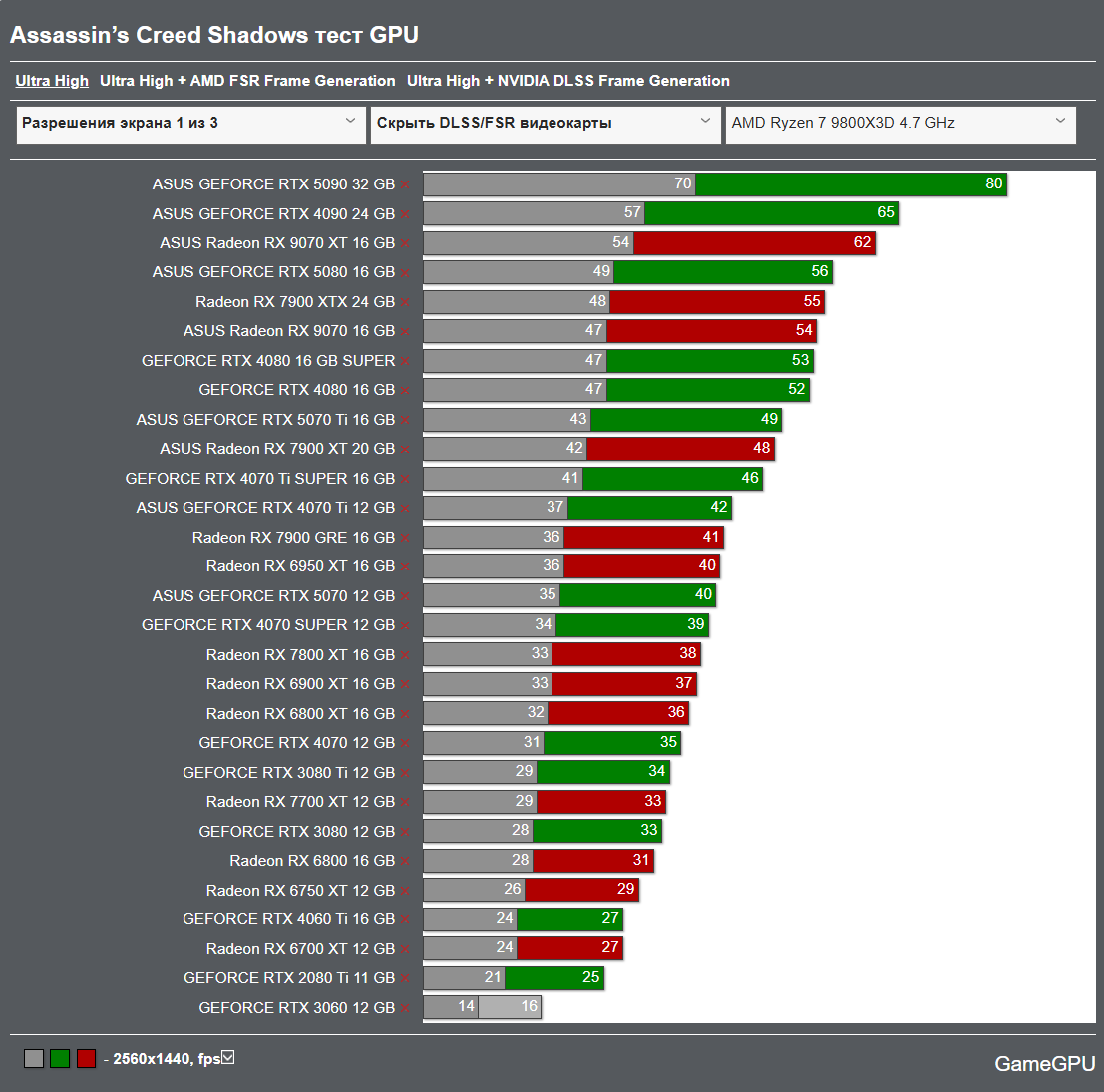
Task: Click X icon next to ASUS GEFORCE RTX 5070 12 GB
Action: 405,596
